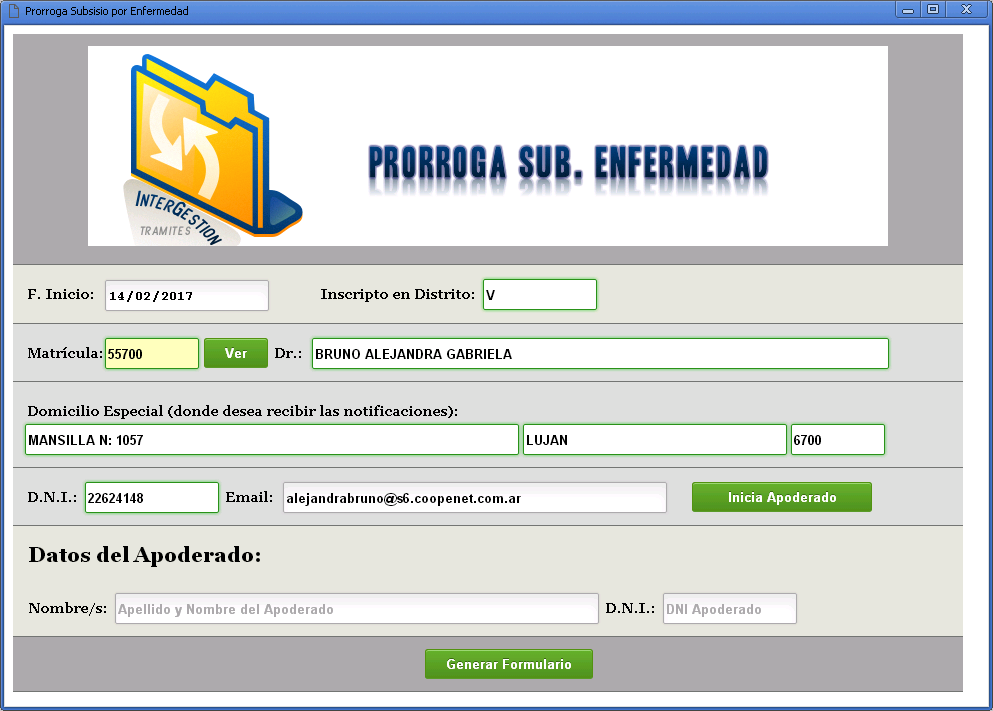Click the Apellido y Nombre del Apoderado field

(357, 608)
